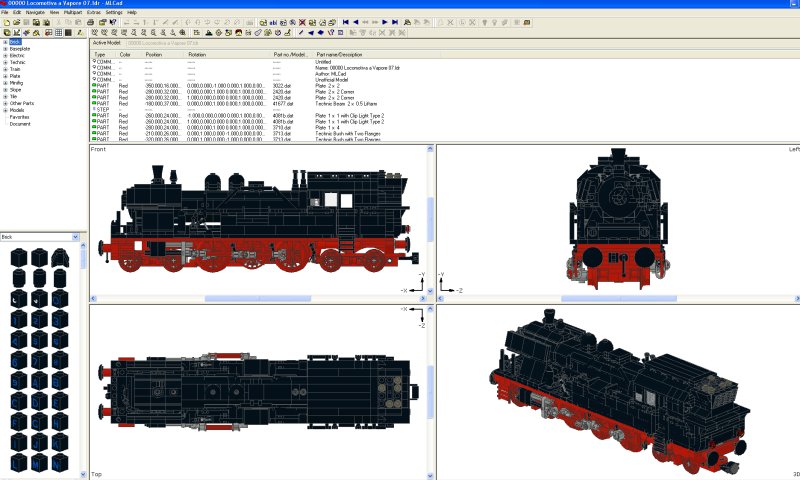Image resolution: width=800 pixels, height=480 pixels.
Task: Click the rightmost brown icon in top toolbar
Action: click(527, 22)
